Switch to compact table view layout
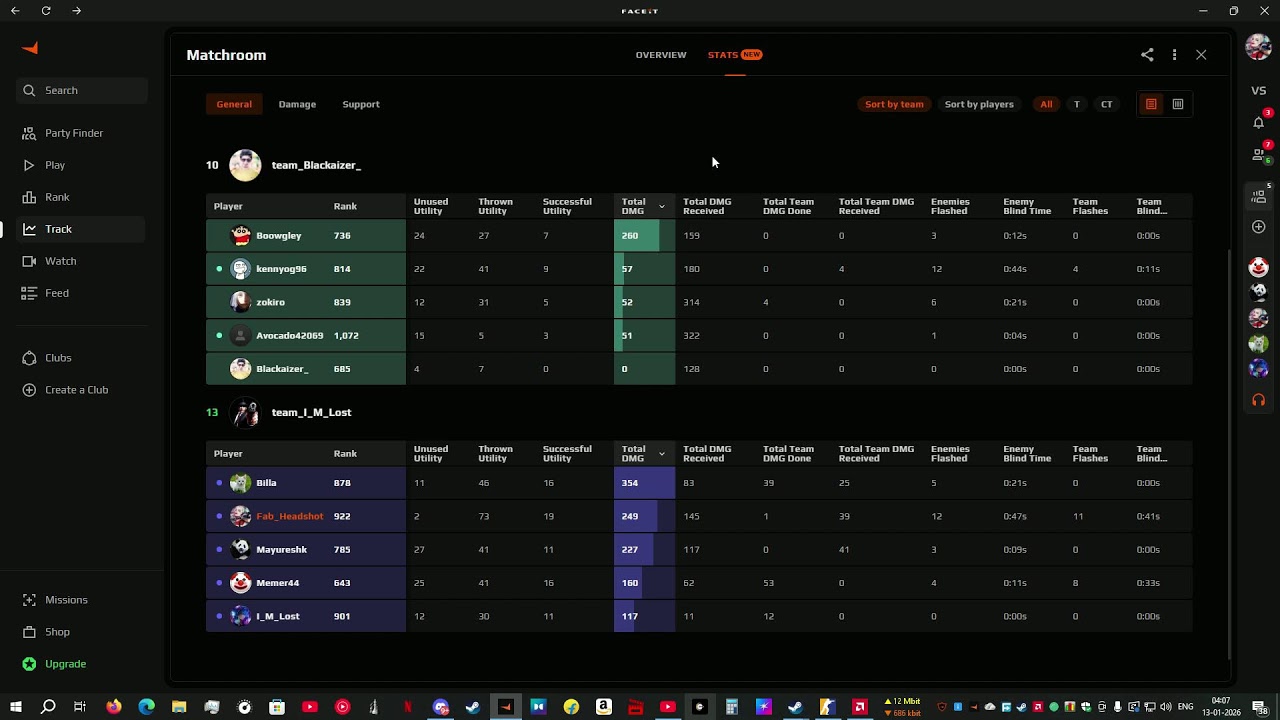Screen dimensions: 1280x720 1178,104
